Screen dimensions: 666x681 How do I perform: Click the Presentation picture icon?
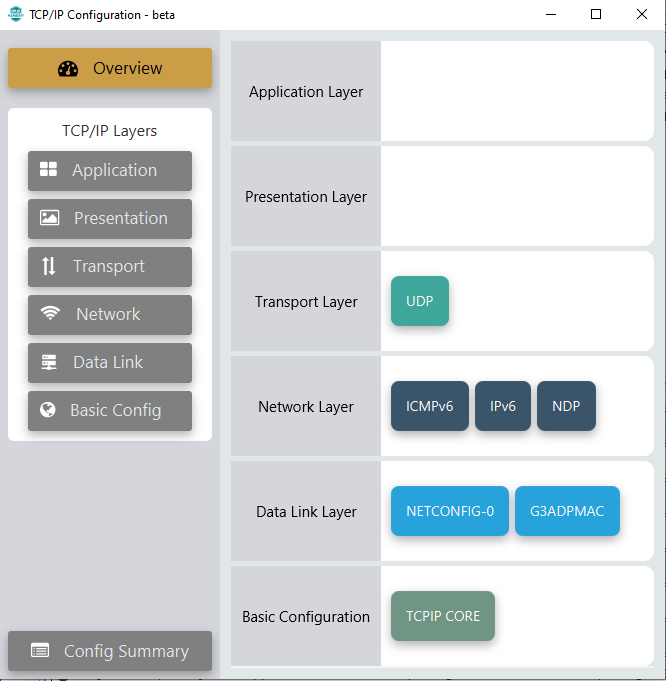pos(49,218)
